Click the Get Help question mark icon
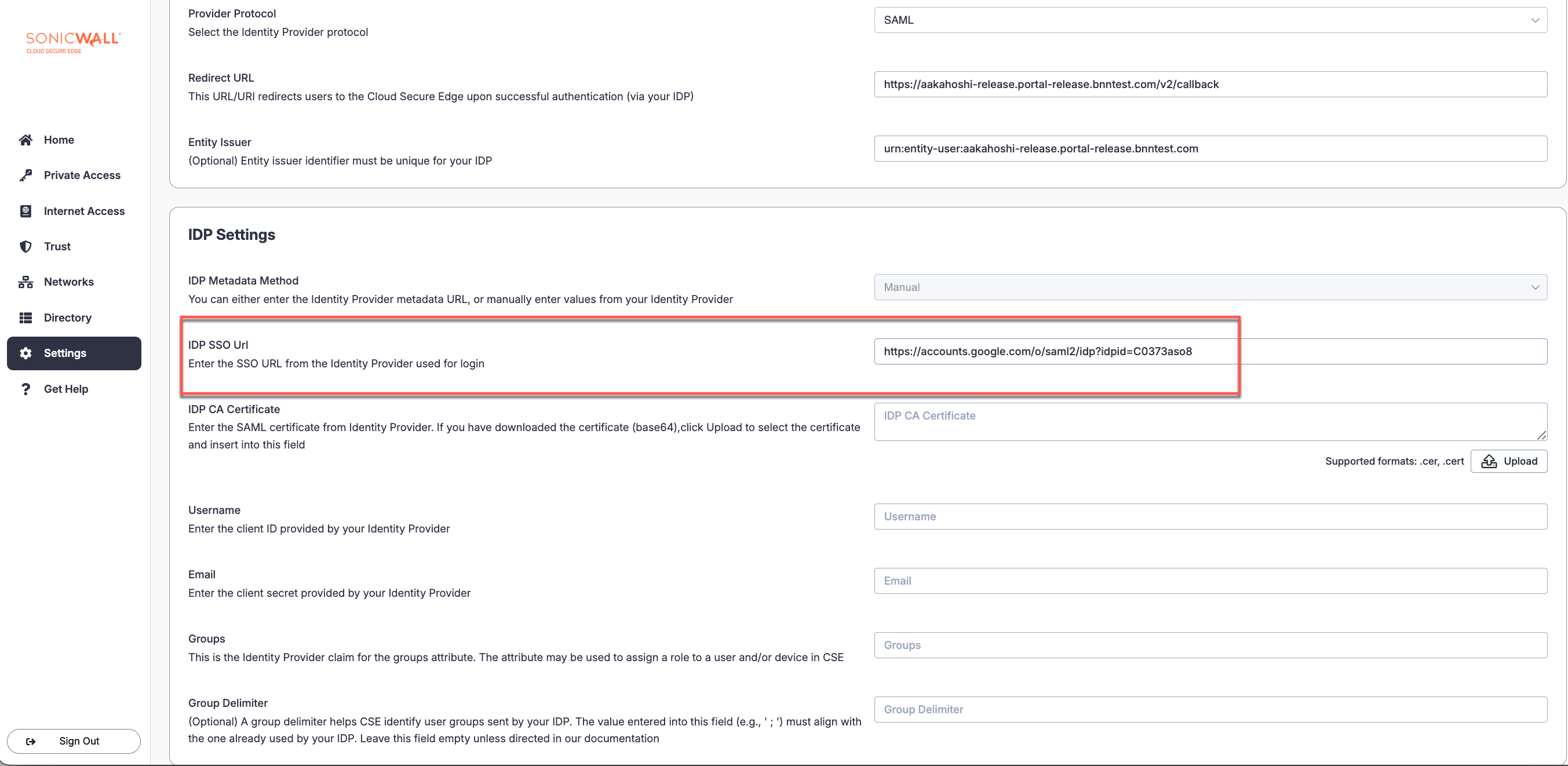Image resolution: width=1568 pixels, height=766 pixels. click(x=25, y=389)
